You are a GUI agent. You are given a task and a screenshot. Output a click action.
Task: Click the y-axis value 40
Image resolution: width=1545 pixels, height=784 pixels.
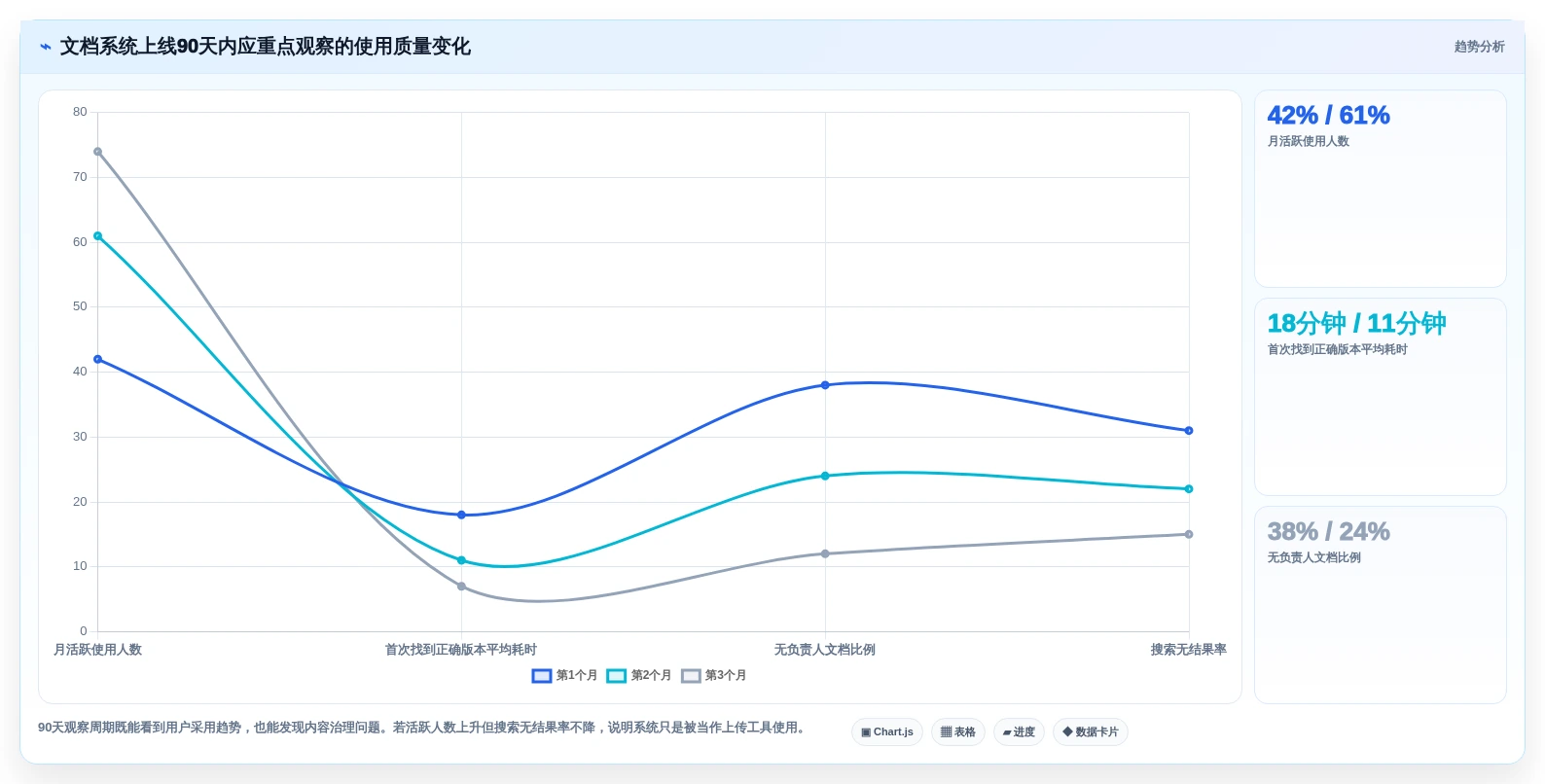pyautogui.click(x=80, y=372)
